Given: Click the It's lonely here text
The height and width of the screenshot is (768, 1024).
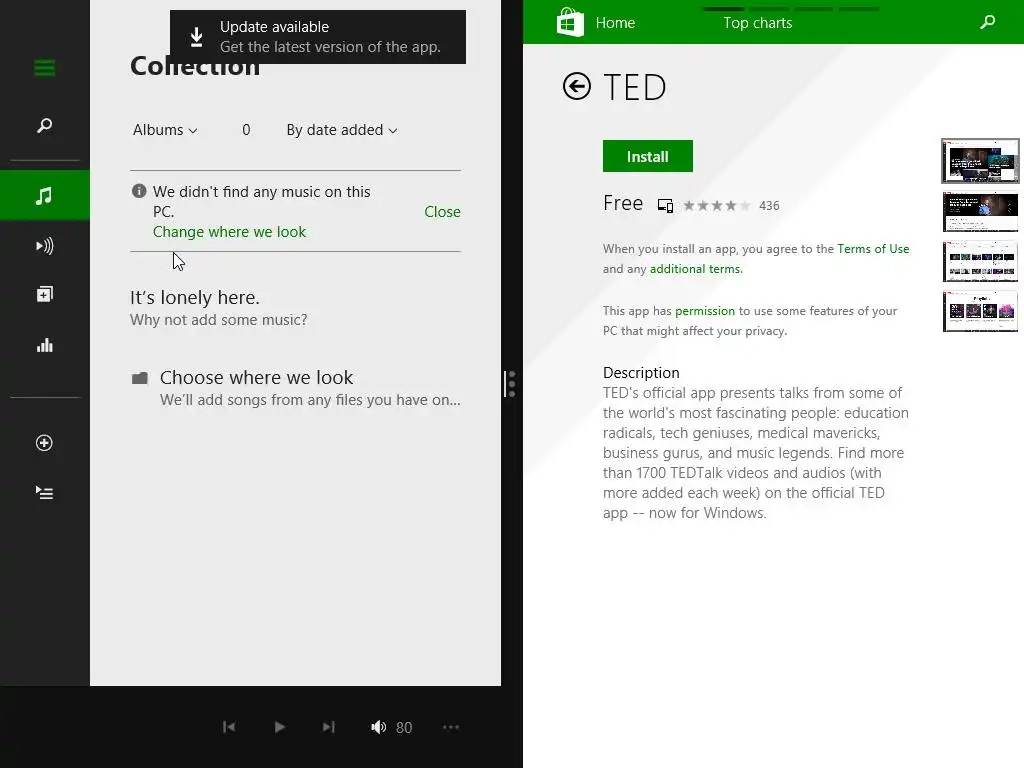Looking at the screenshot, I should coord(195,297).
